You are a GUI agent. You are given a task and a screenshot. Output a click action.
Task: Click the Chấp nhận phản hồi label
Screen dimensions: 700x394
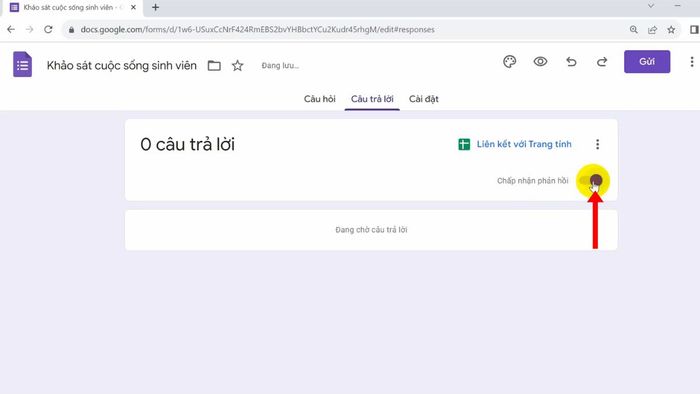(x=533, y=180)
